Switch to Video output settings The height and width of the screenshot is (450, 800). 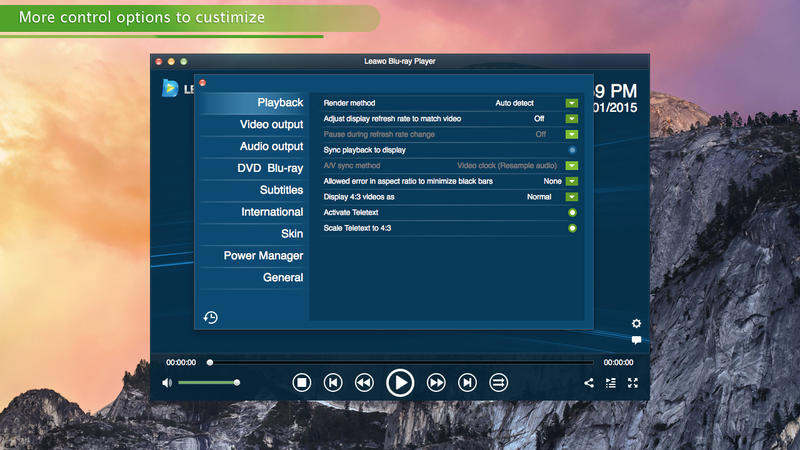pos(253,124)
